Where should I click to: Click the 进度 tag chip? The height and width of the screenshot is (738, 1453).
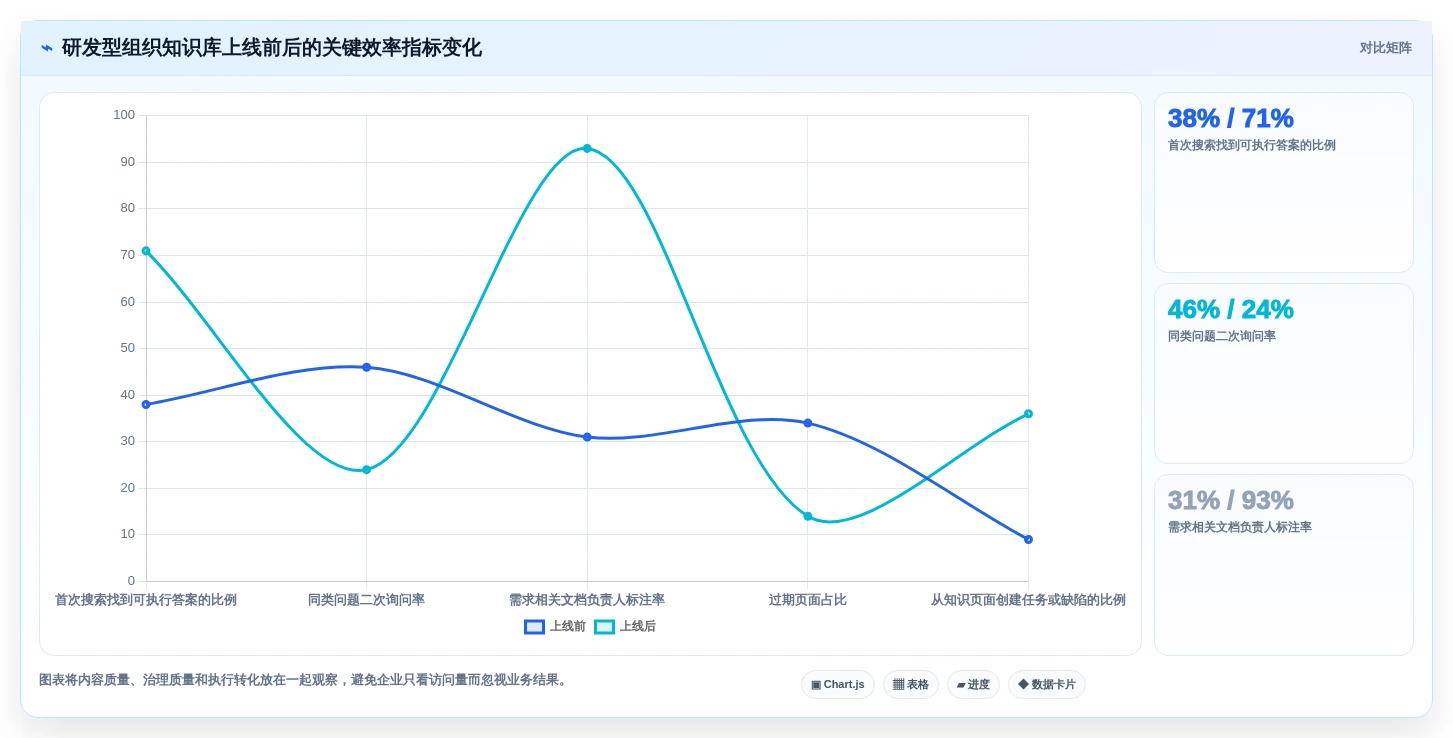973,685
